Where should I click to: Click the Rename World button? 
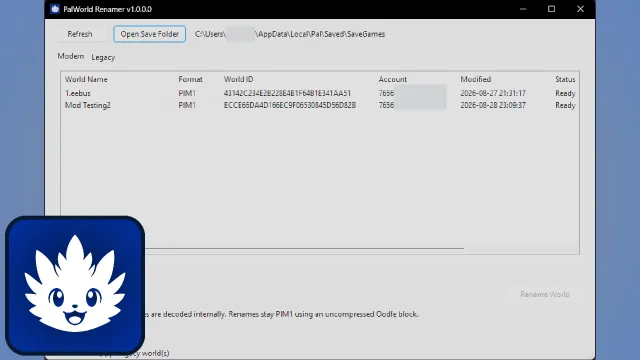[544, 294]
